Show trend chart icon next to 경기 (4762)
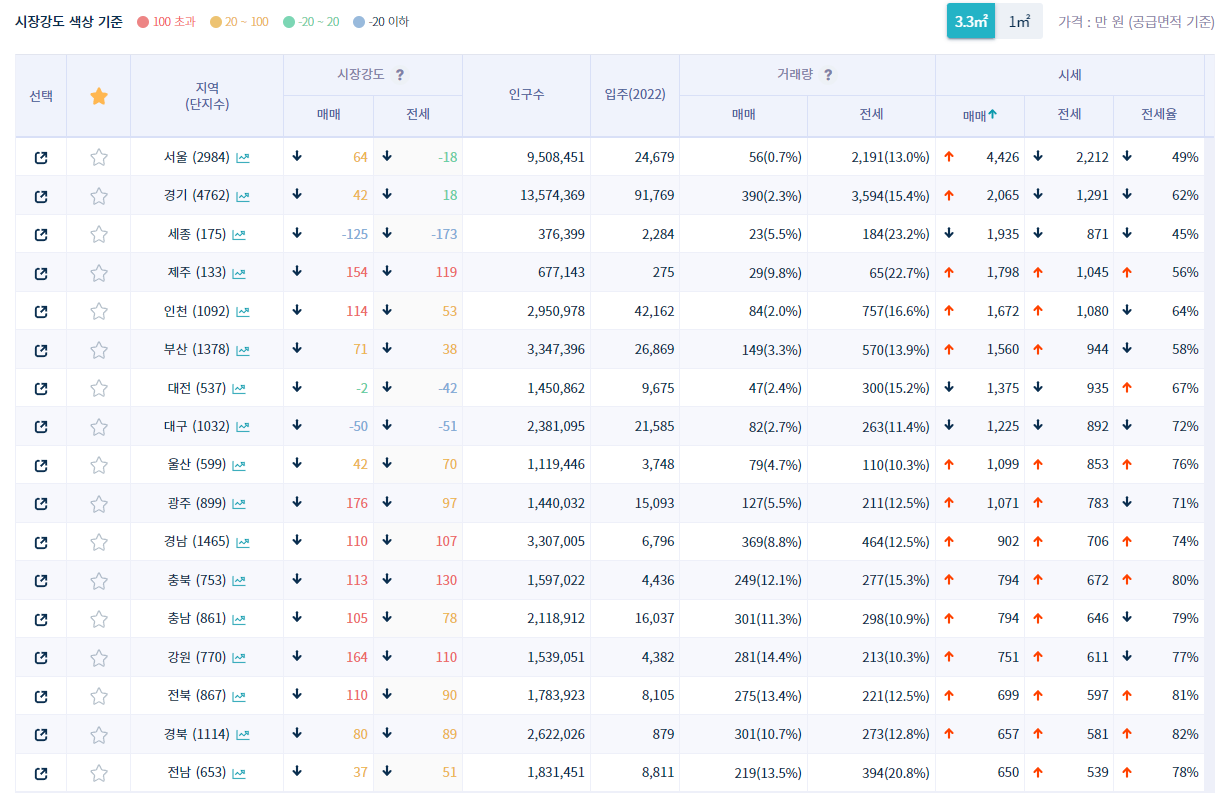The width and height of the screenshot is (1231, 801). pyautogui.click(x=243, y=196)
